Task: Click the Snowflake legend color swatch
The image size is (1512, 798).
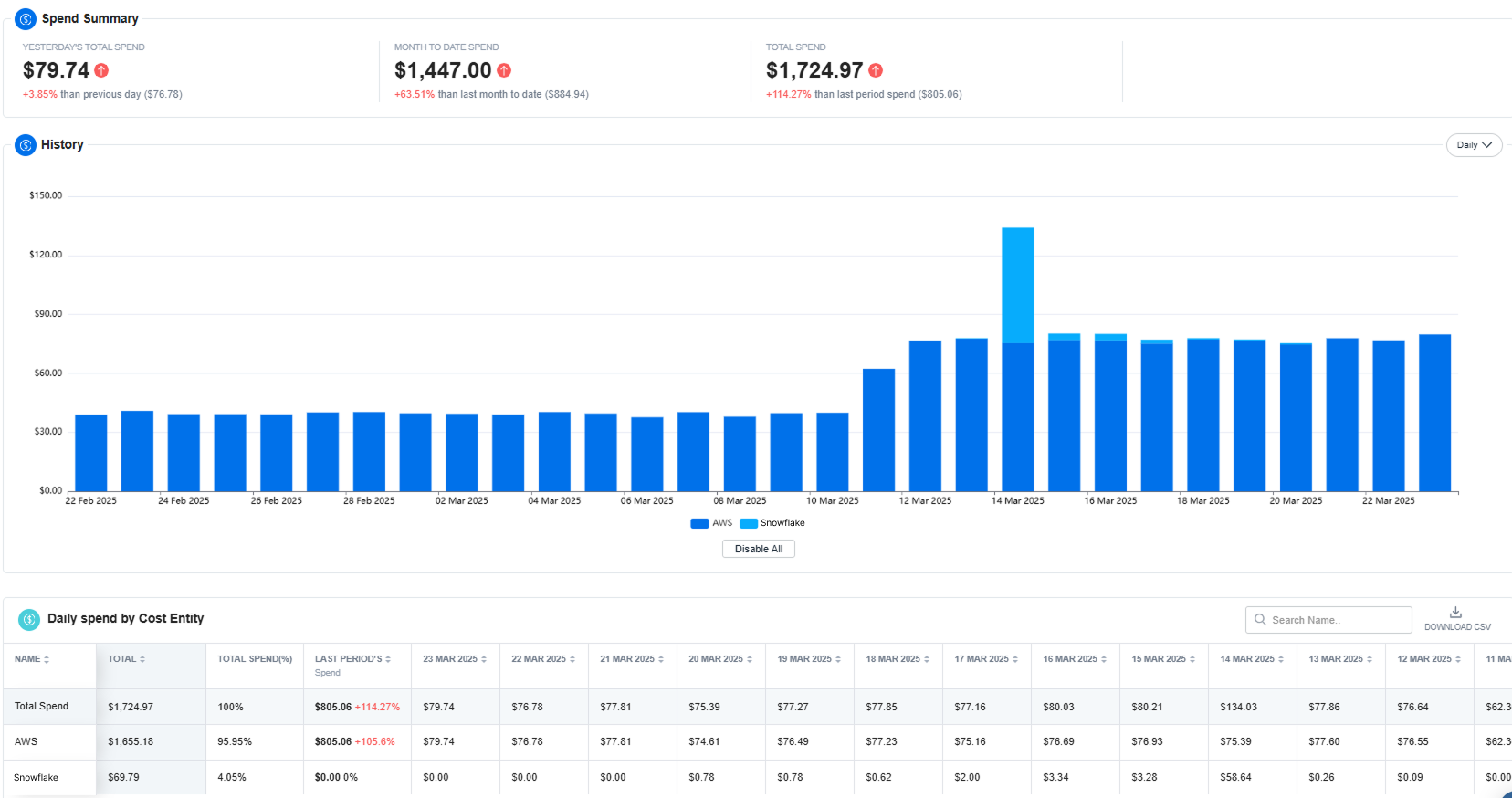Action: (x=749, y=523)
